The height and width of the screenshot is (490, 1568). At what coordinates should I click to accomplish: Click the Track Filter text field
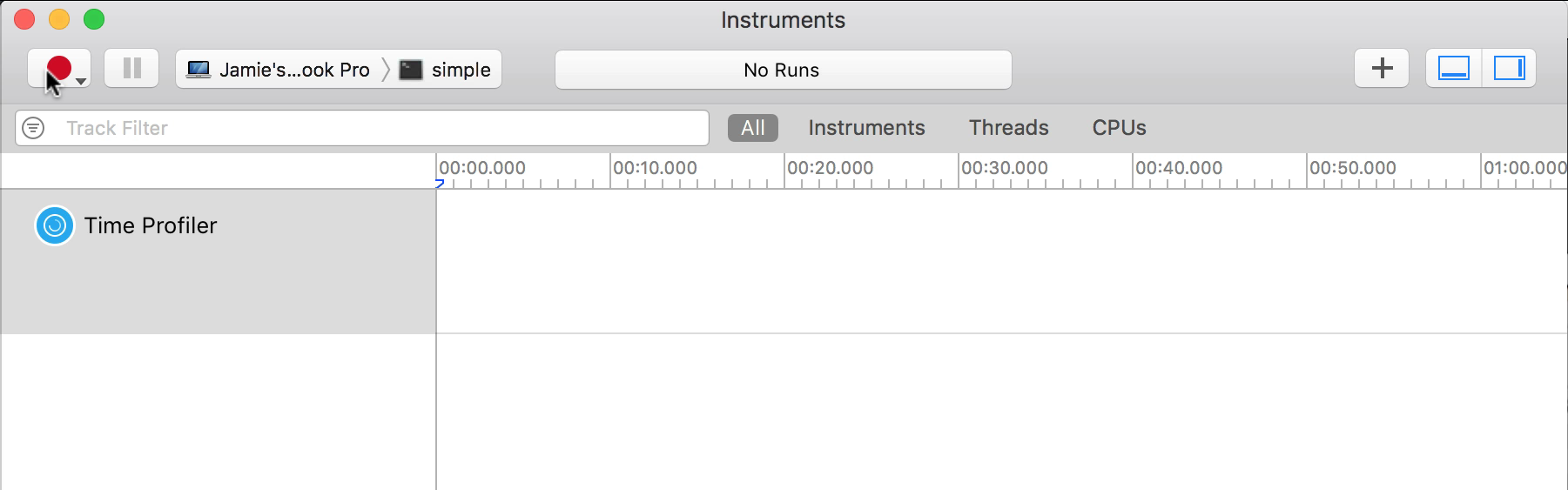(362, 128)
